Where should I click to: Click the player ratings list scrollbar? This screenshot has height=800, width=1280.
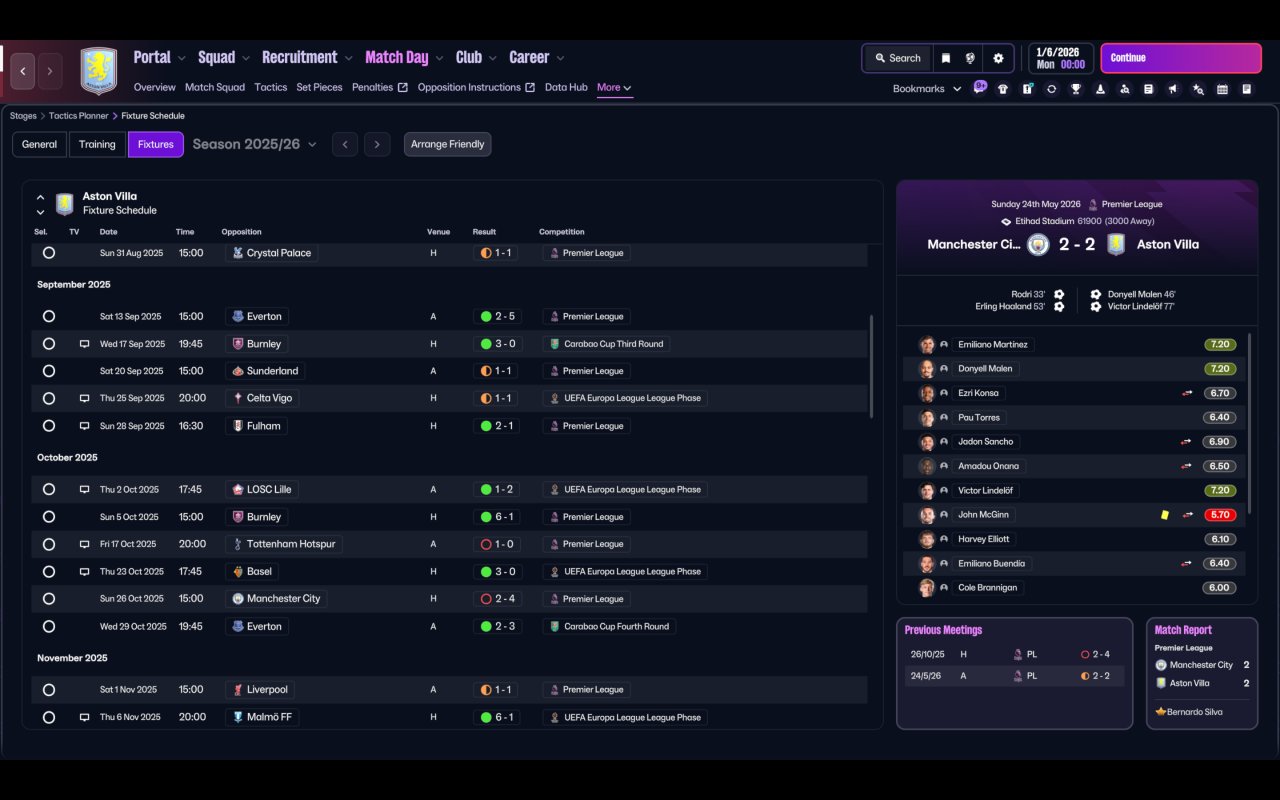1249,424
